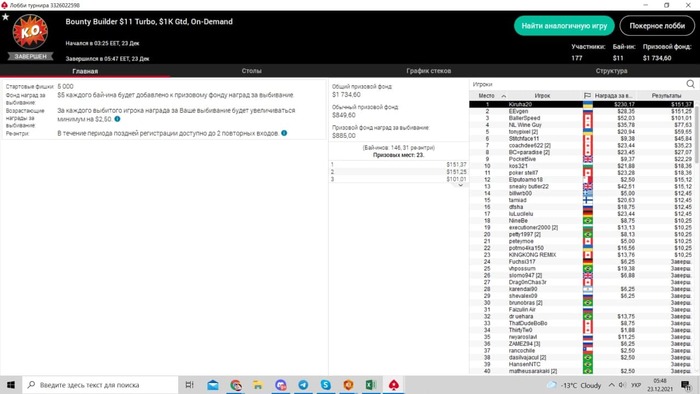Open Excel on taskbar
The height and width of the screenshot is (394, 700).
(371, 385)
